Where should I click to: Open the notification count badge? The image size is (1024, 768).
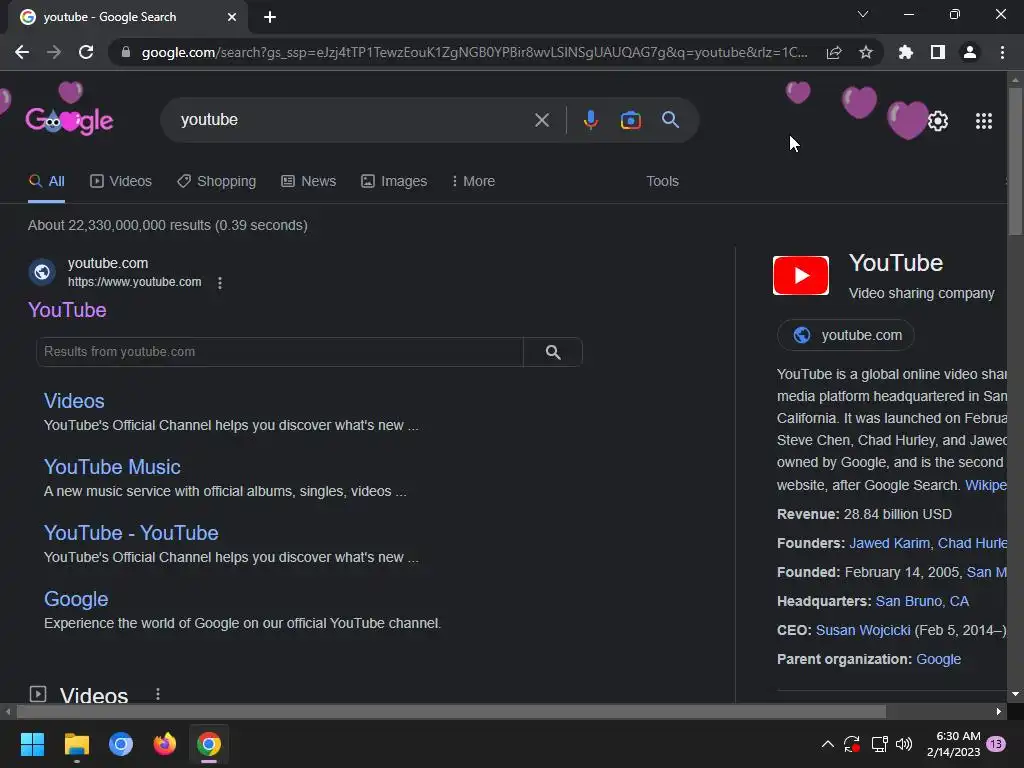pyautogui.click(x=996, y=744)
